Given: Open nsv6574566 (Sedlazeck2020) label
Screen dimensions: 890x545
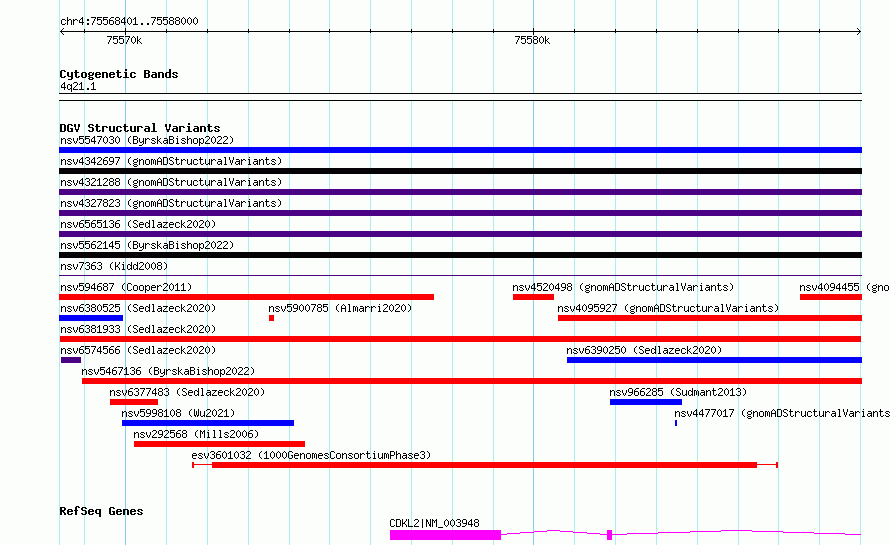Looking at the screenshot, I should click(138, 350).
